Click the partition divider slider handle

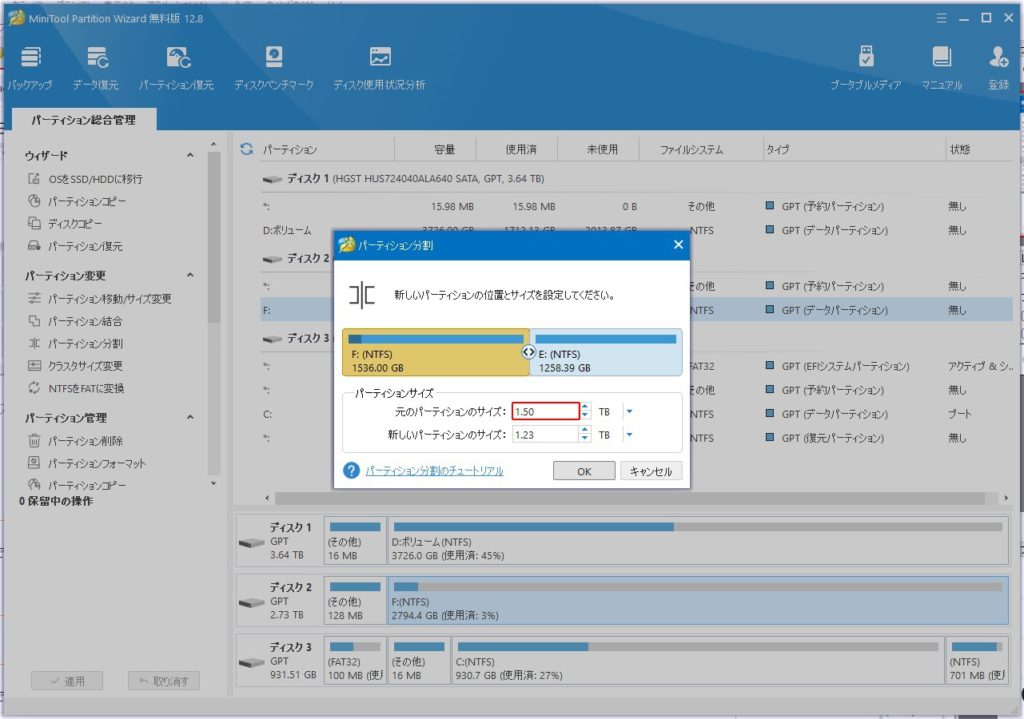tap(529, 352)
